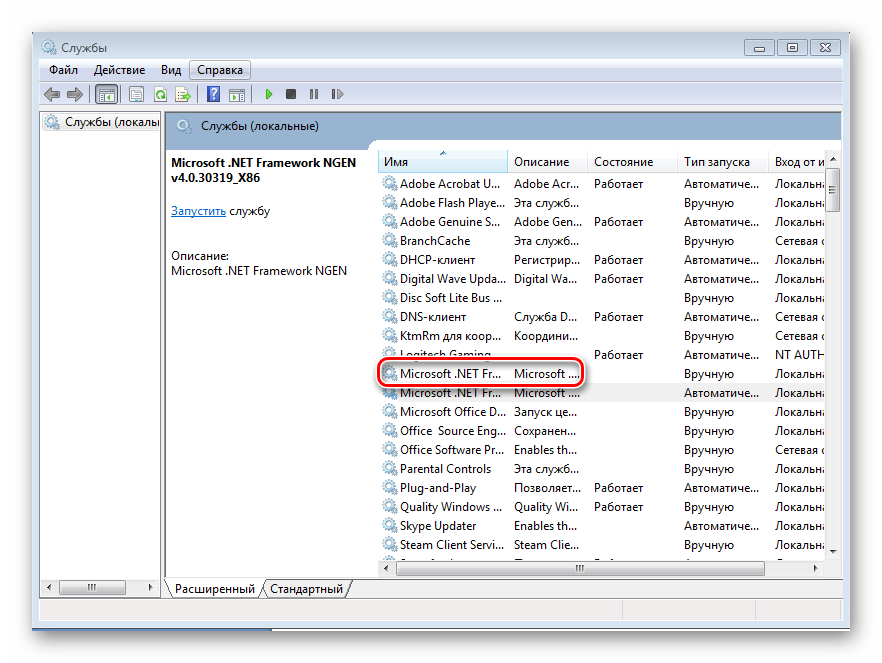Open the Действие menu
This screenshot has height=663, width=882.
click(x=119, y=70)
